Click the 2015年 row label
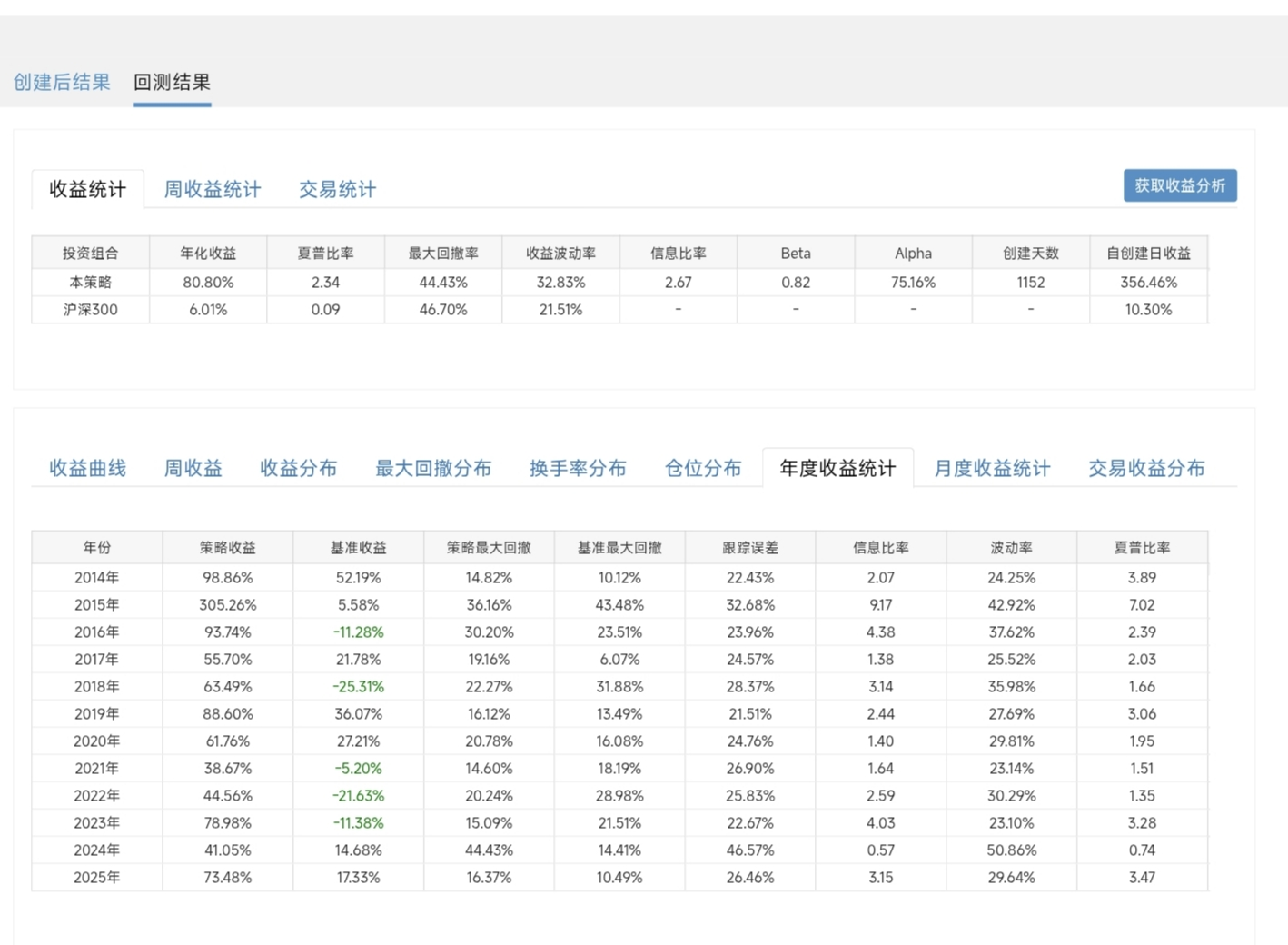1288x945 pixels. tap(97, 605)
